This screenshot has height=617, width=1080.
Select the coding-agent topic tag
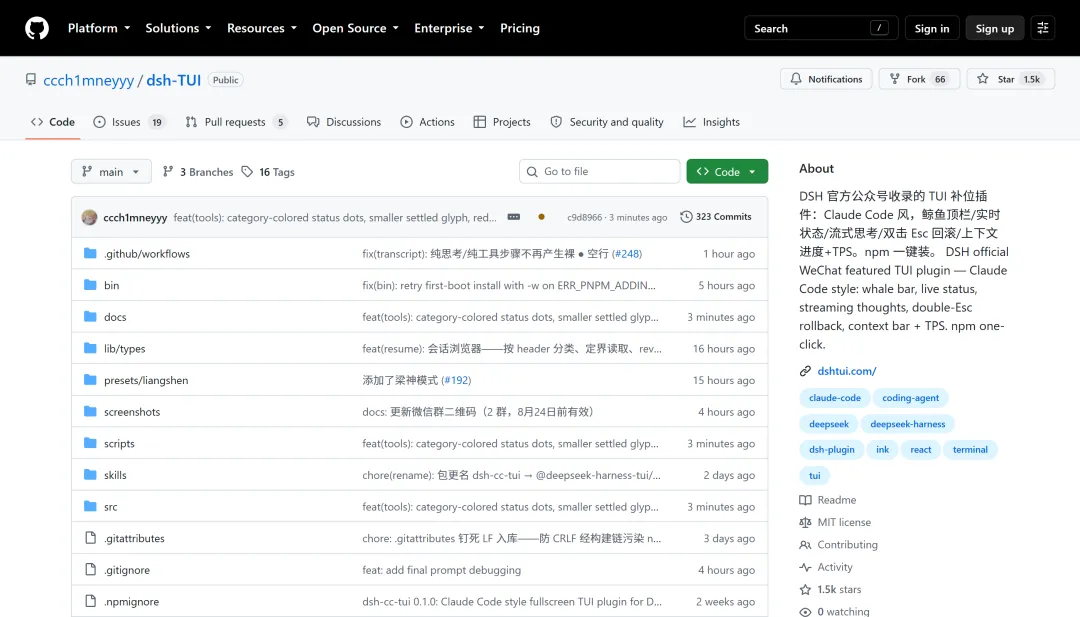(x=911, y=398)
